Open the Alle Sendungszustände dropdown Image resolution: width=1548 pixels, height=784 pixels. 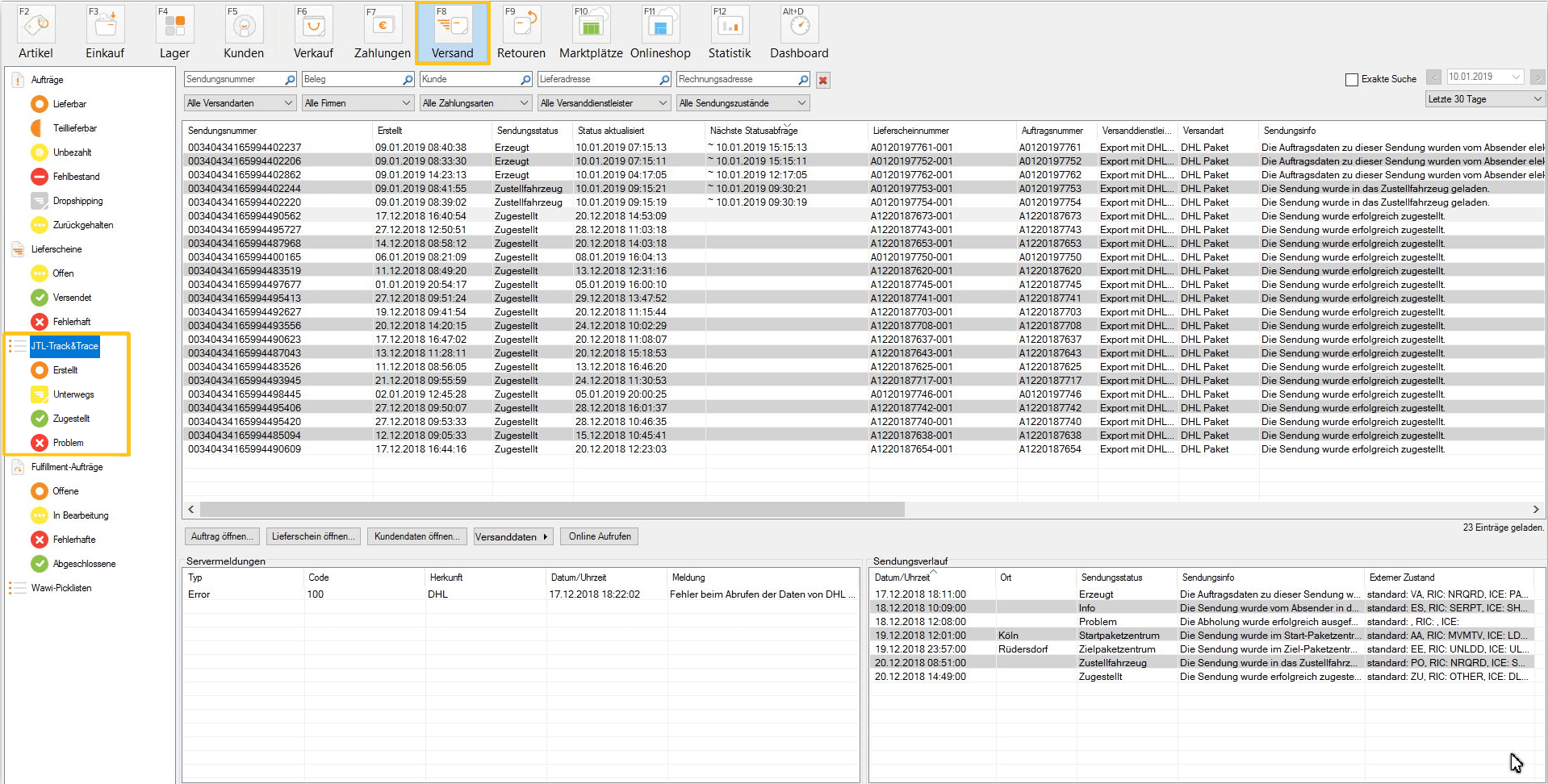[743, 103]
